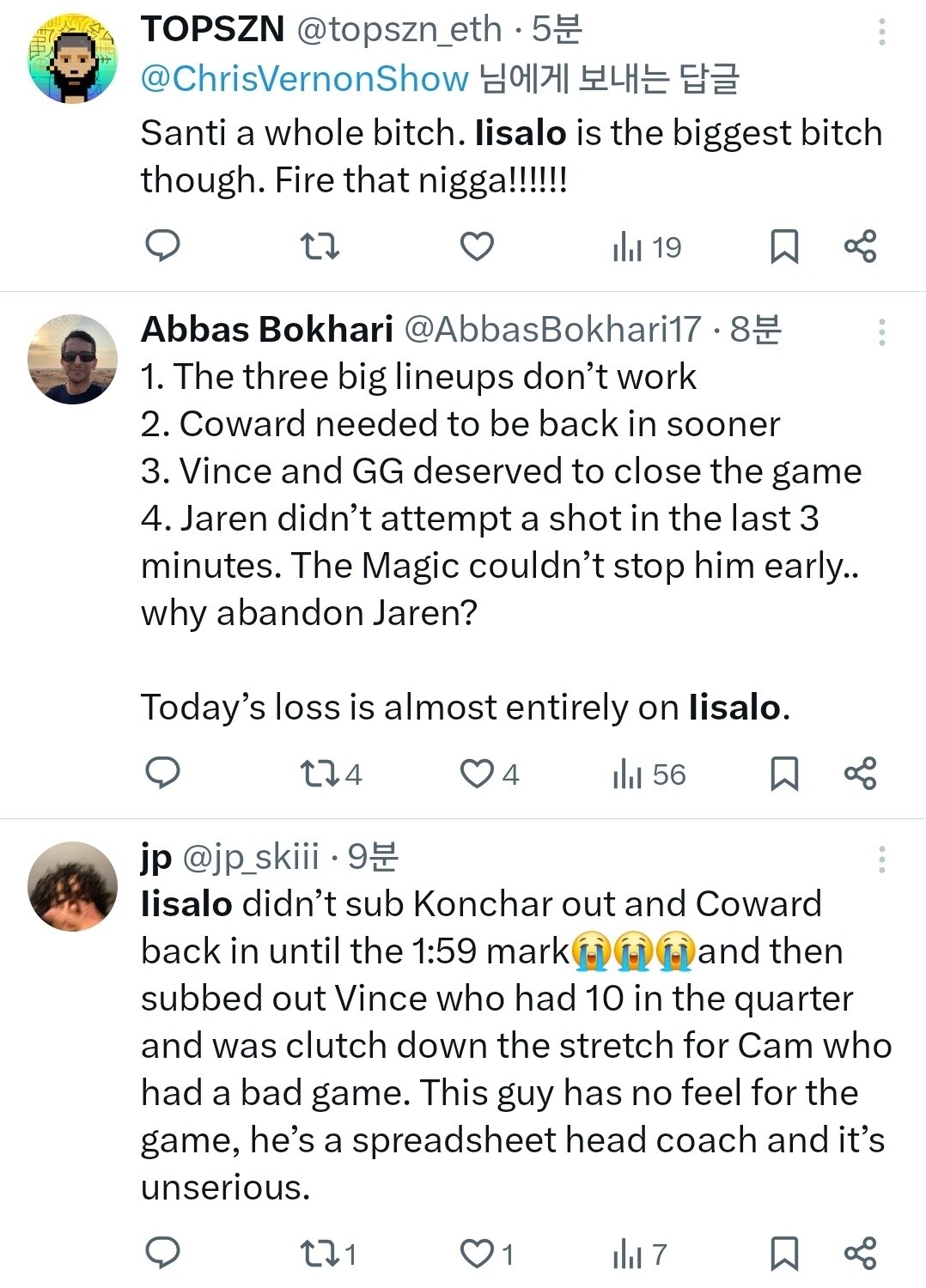Image resolution: width=926 pixels, height=1288 pixels.
Task: Reply to TOPSZN's tweet
Action: pyautogui.click(x=162, y=246)
